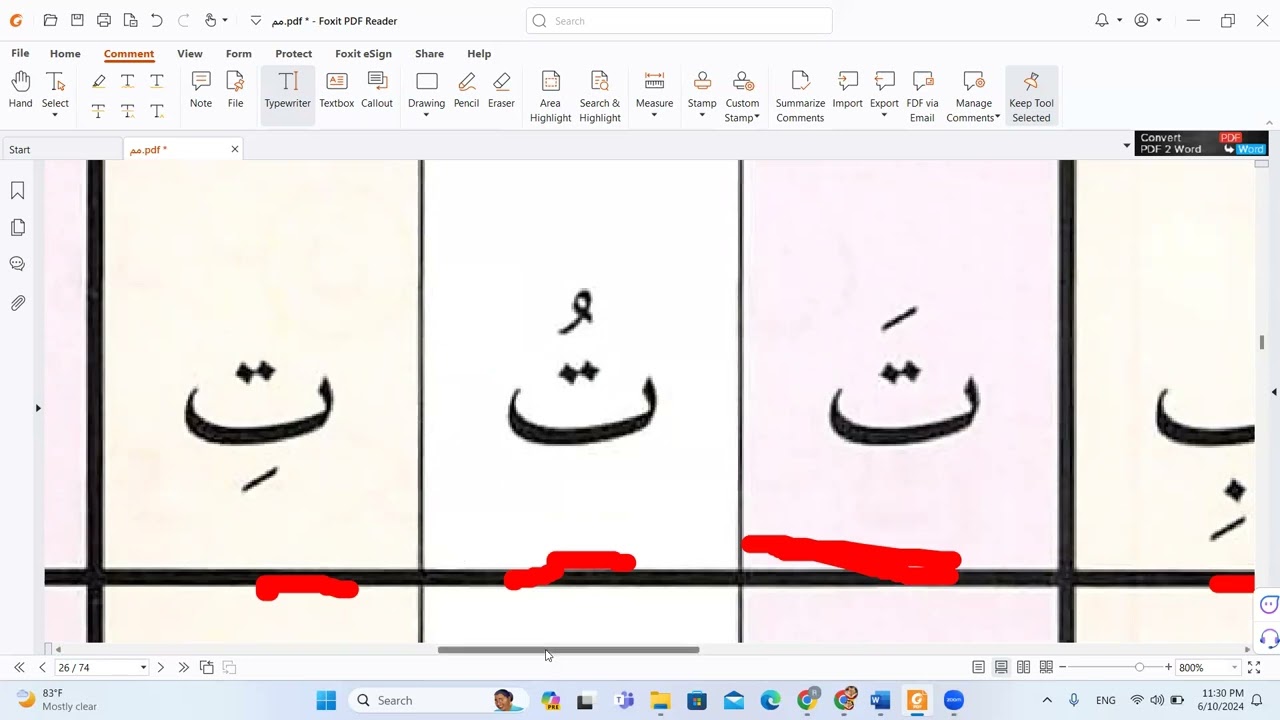
Task: Open the File menu
Action: (20, 53)
